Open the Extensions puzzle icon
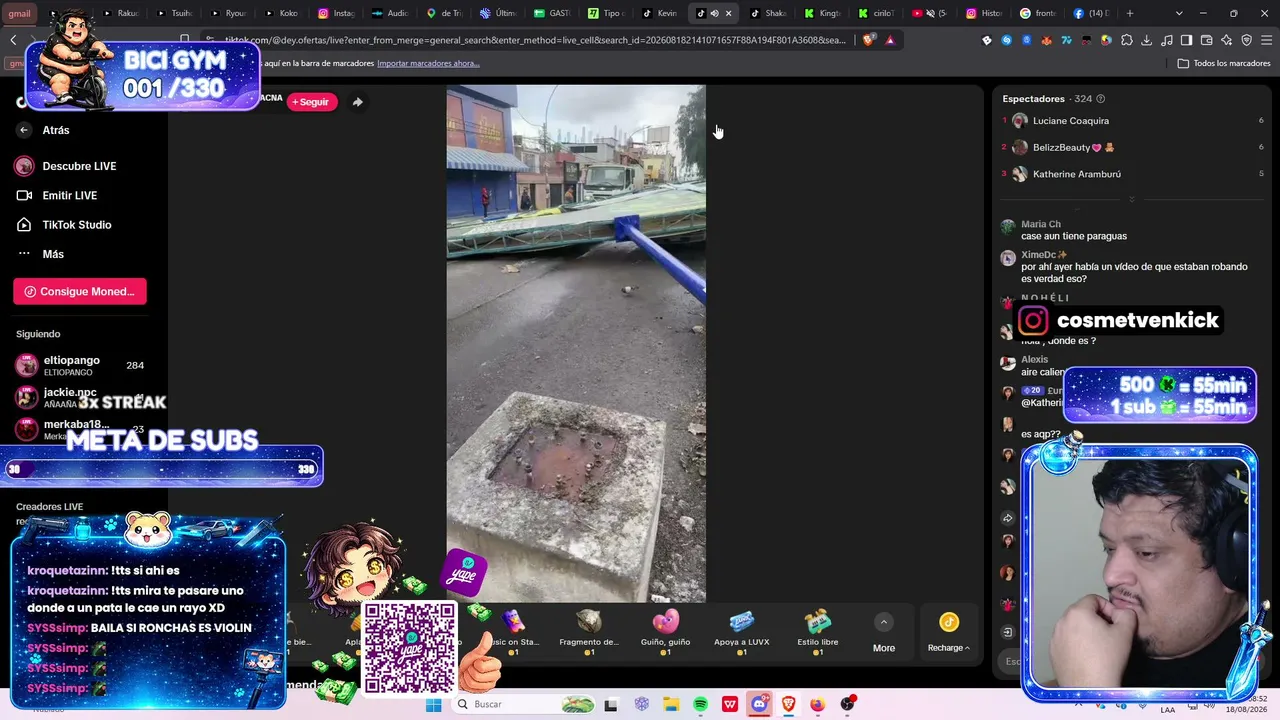This screenshot has width=1280, height=720. pyautogui.click(x=1127, y=40)
